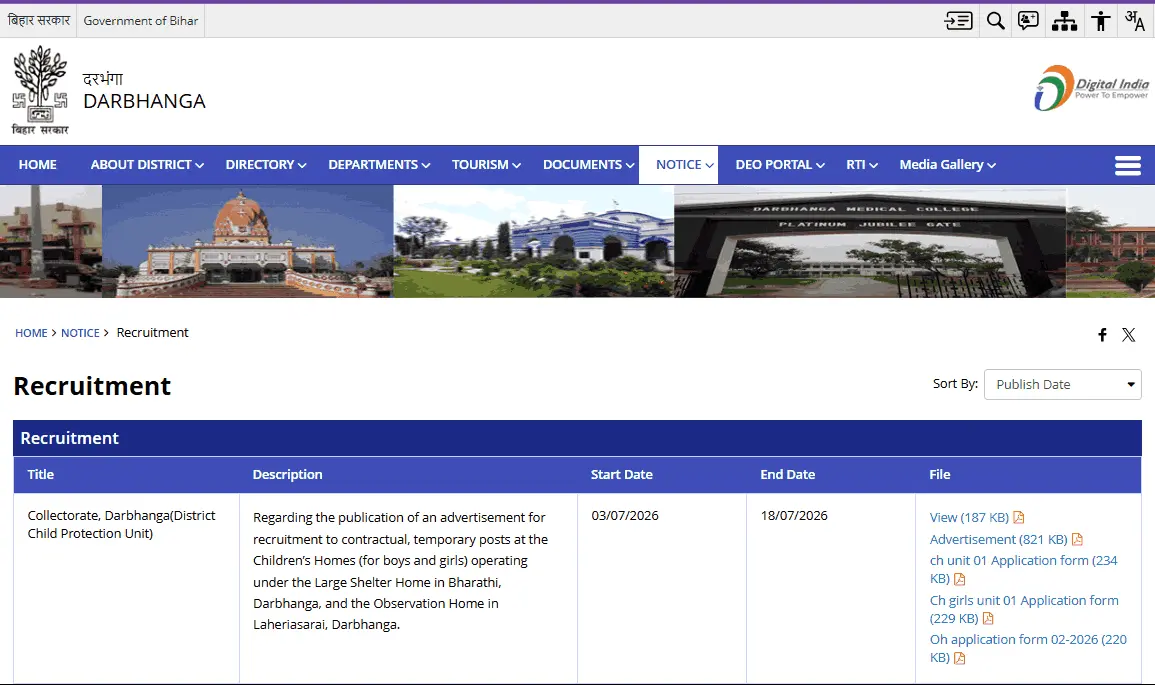Open the hamburger menu icon
The height and width of the screenshot is (685, 1155).
(x=1128, y=165)
